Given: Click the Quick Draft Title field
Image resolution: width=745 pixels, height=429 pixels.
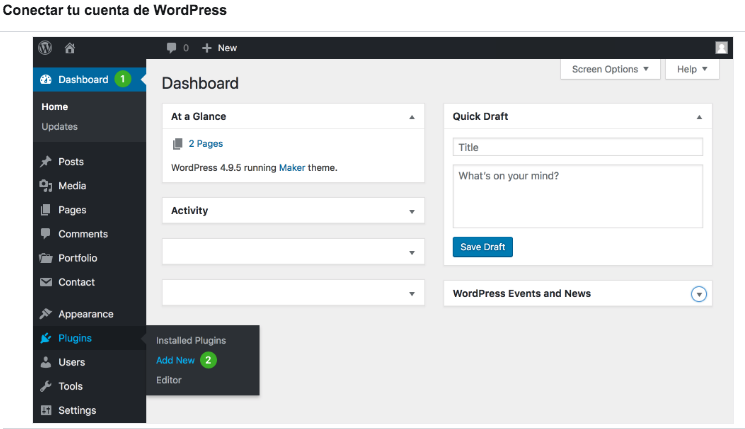Looking at the screenshot, I should (578, 147).
